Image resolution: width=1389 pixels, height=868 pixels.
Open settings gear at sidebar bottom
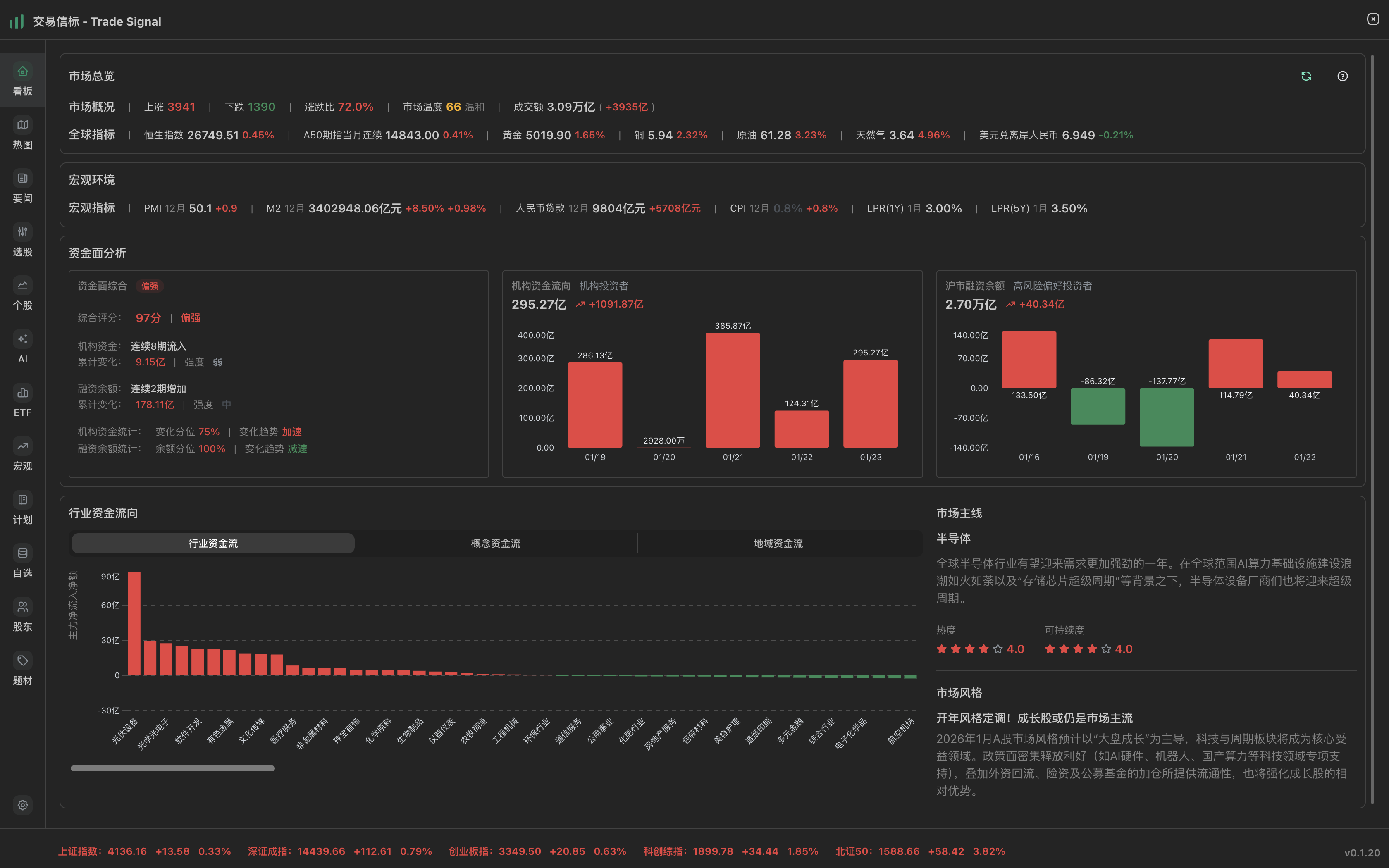coord(22,805)
